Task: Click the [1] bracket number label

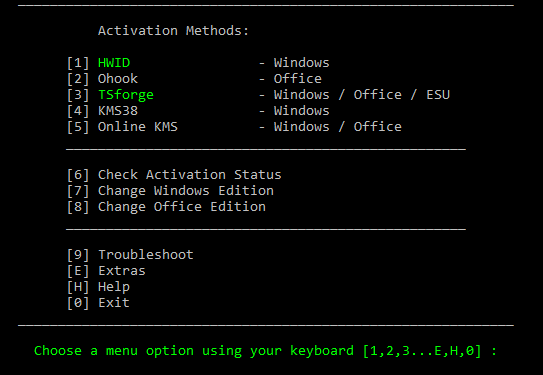Action: pyautogui.click(x=78, y=63)
